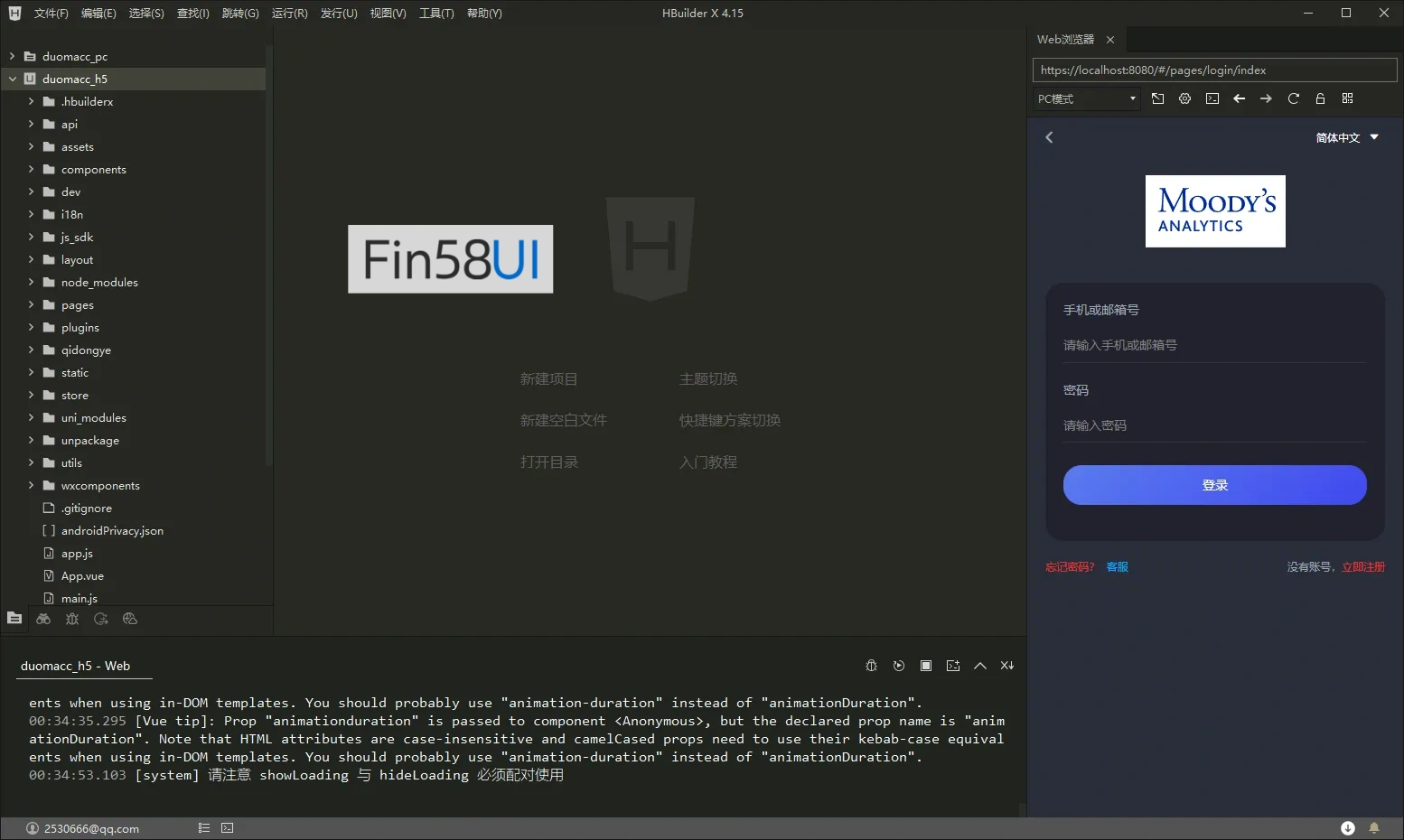The height and width of the screenshot is (840, 1404).
Task: Open browser devtools console icon
Action: tap(1212, 98)
